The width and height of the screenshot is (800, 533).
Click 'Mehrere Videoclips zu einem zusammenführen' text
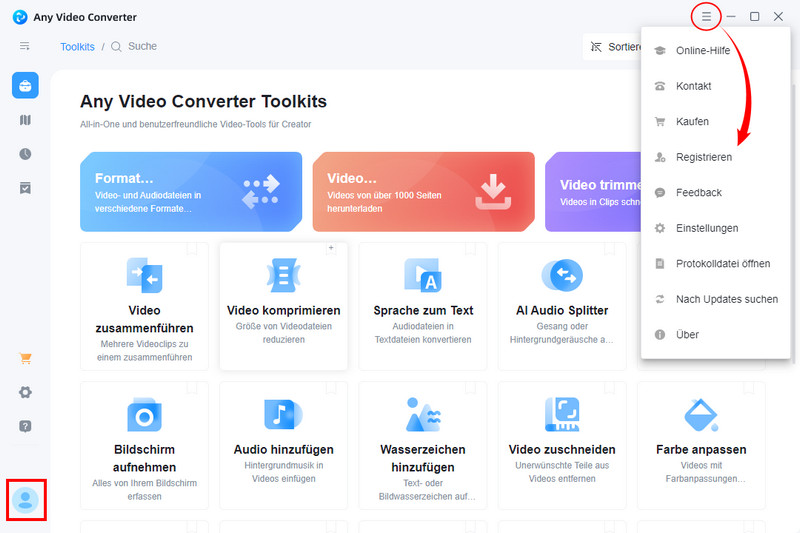tap(144, 351)
